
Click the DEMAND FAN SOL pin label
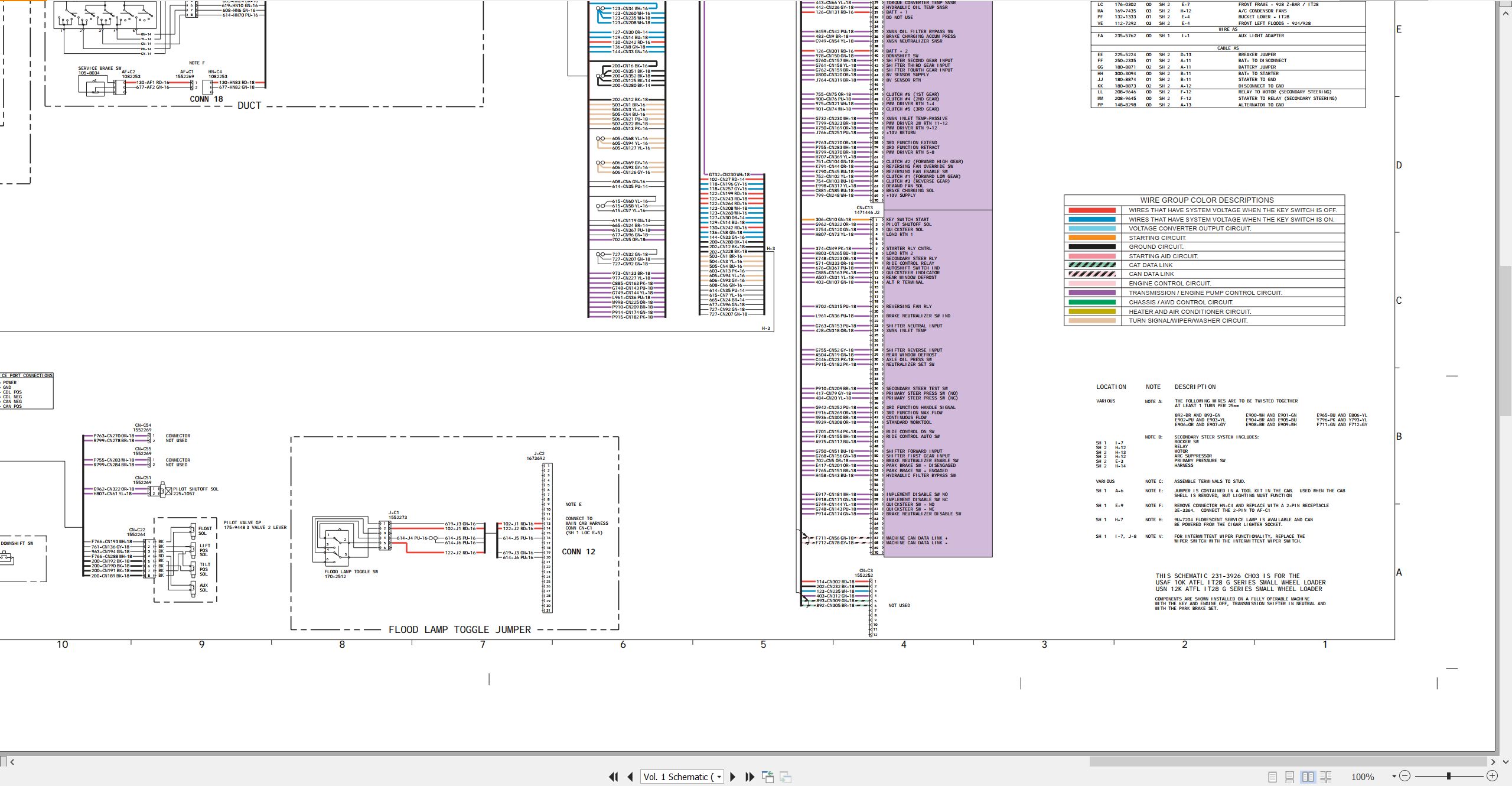pyautogui.click(x=904, y=186)
